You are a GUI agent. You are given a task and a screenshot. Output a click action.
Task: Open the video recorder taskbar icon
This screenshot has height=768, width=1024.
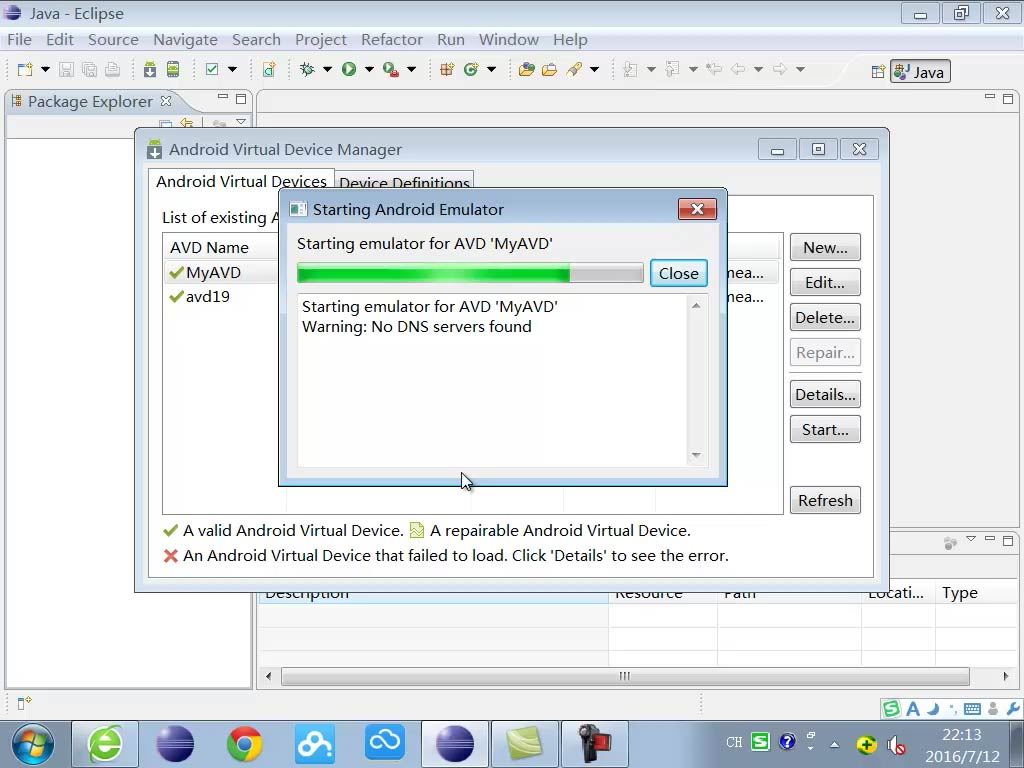click(x=594, y=744)
